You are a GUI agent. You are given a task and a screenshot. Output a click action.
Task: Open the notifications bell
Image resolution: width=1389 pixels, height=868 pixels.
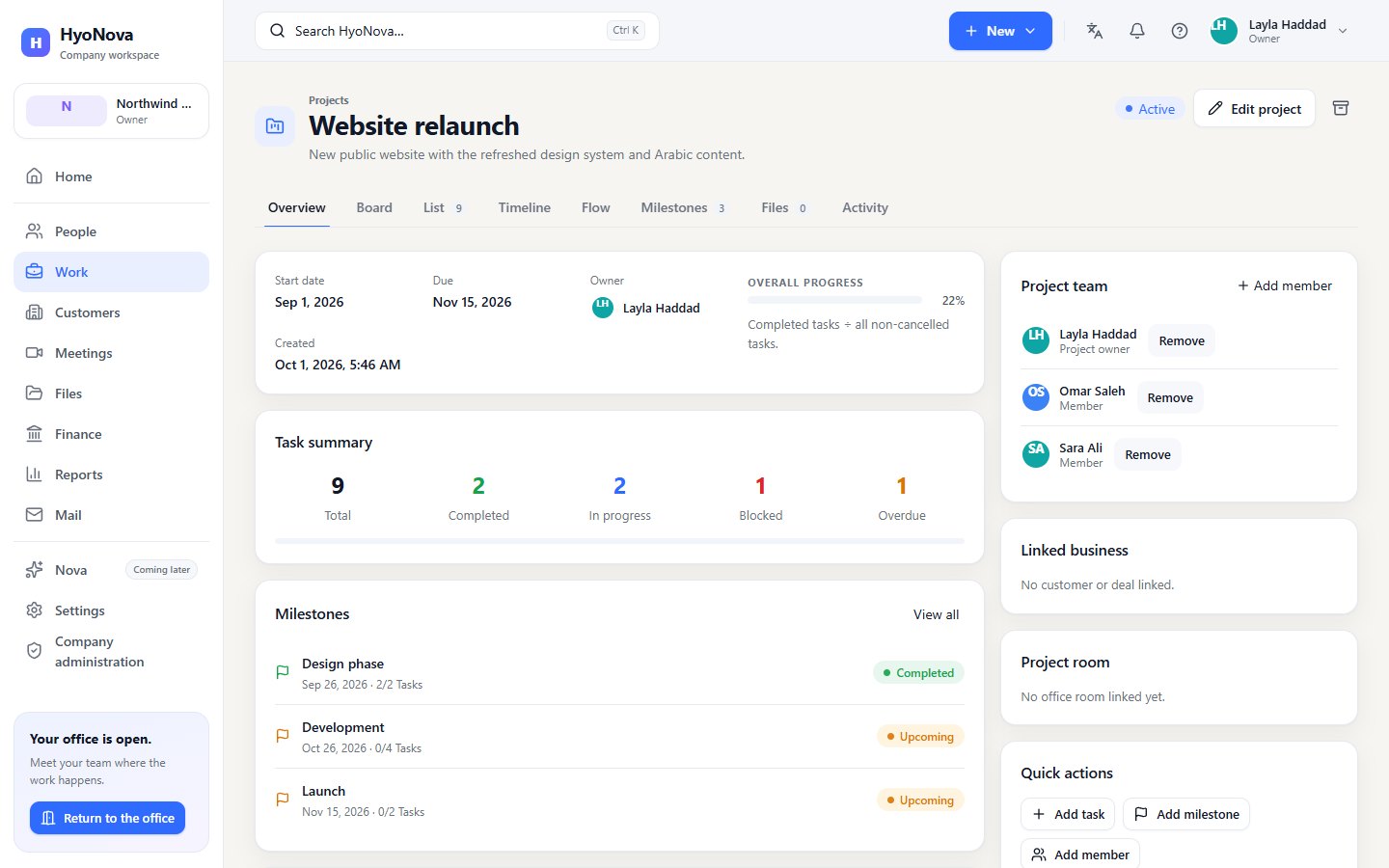tap(1137, 31)
